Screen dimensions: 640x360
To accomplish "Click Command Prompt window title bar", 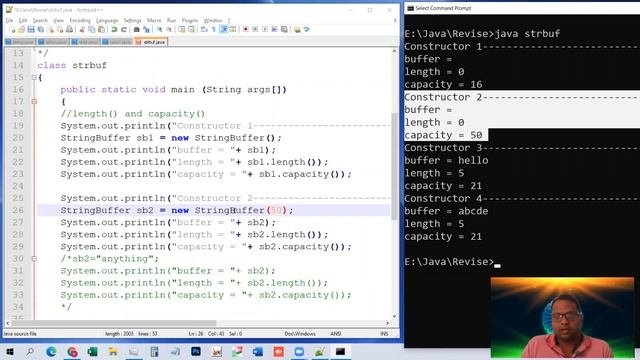I will pyautogui.click(x=522, y=8).
